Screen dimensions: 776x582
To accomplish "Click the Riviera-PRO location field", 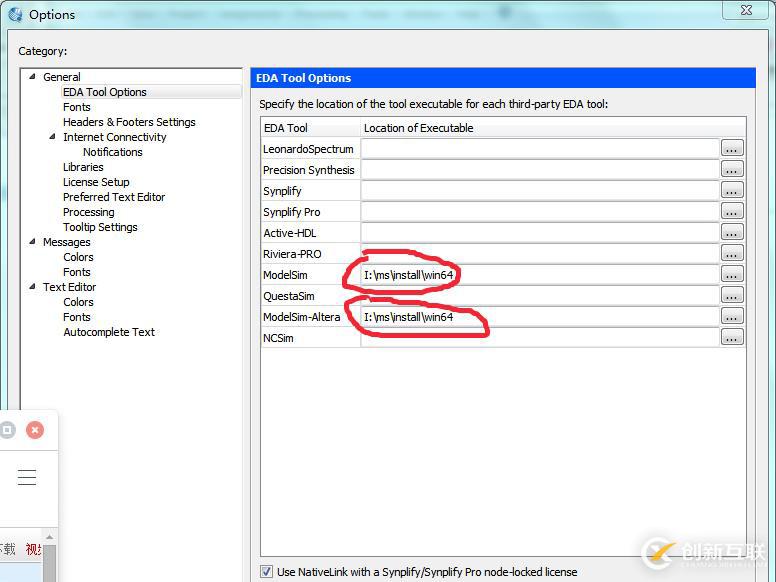I will pos(540,254).
